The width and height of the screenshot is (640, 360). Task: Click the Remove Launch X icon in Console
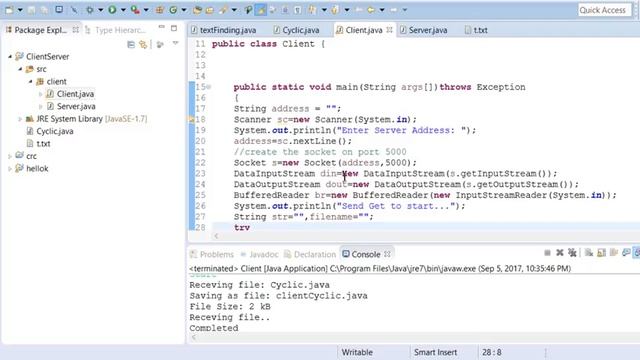click(560, 253)
